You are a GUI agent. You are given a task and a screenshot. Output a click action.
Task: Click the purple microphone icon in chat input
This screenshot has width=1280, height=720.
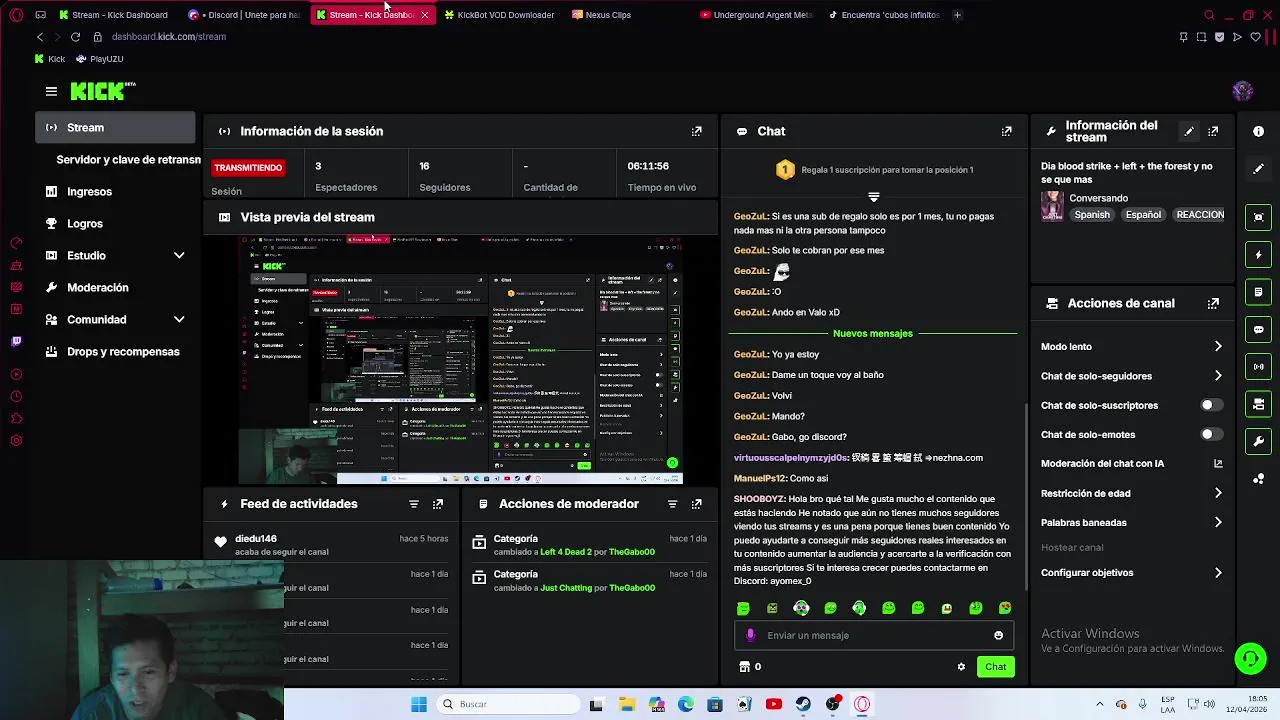pos(751,635)
